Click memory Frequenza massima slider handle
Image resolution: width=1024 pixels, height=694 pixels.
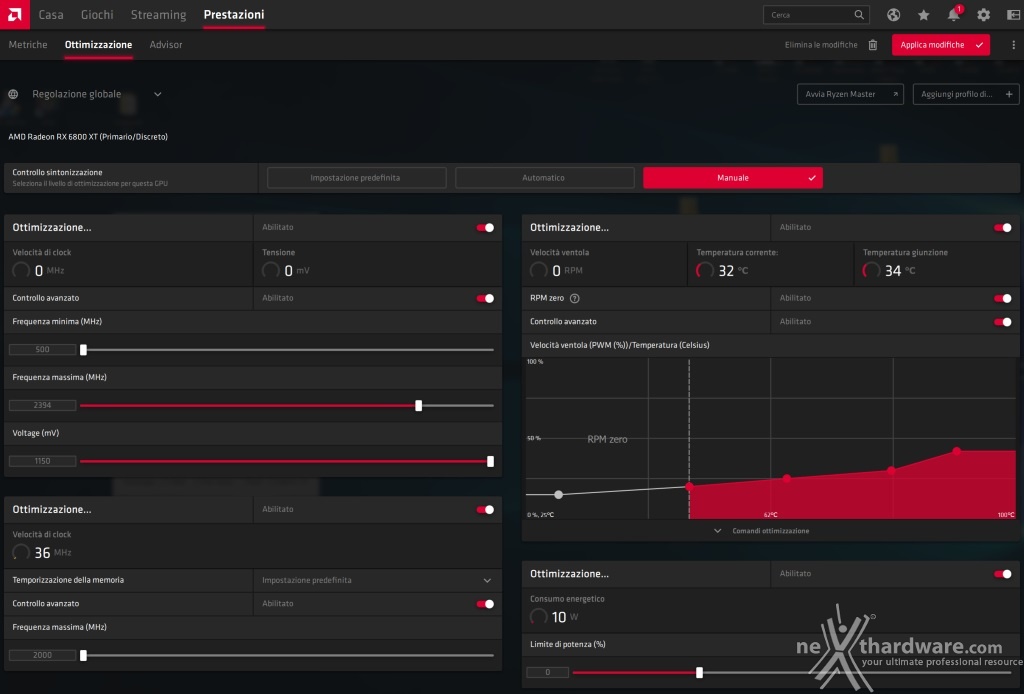pyautogui.click(x=84, y=655)
